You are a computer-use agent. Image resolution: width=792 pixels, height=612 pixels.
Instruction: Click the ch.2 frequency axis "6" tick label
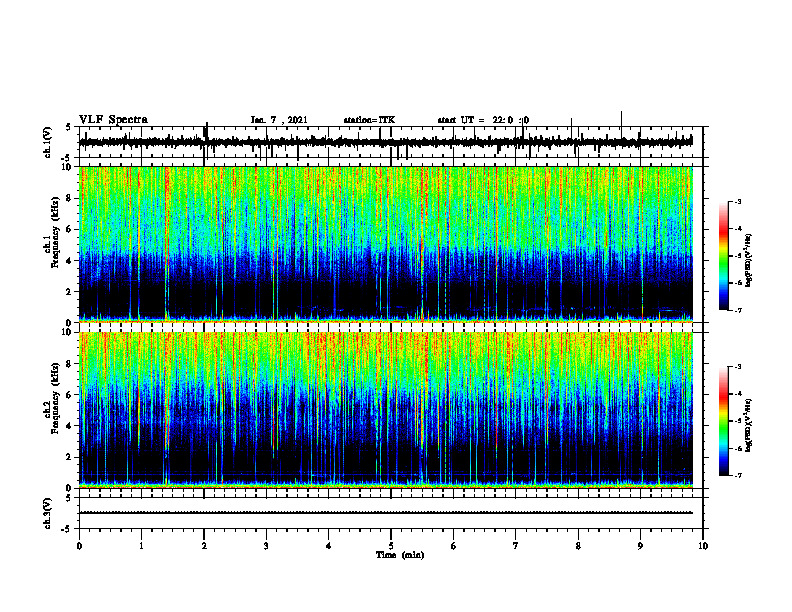[70, 395]
